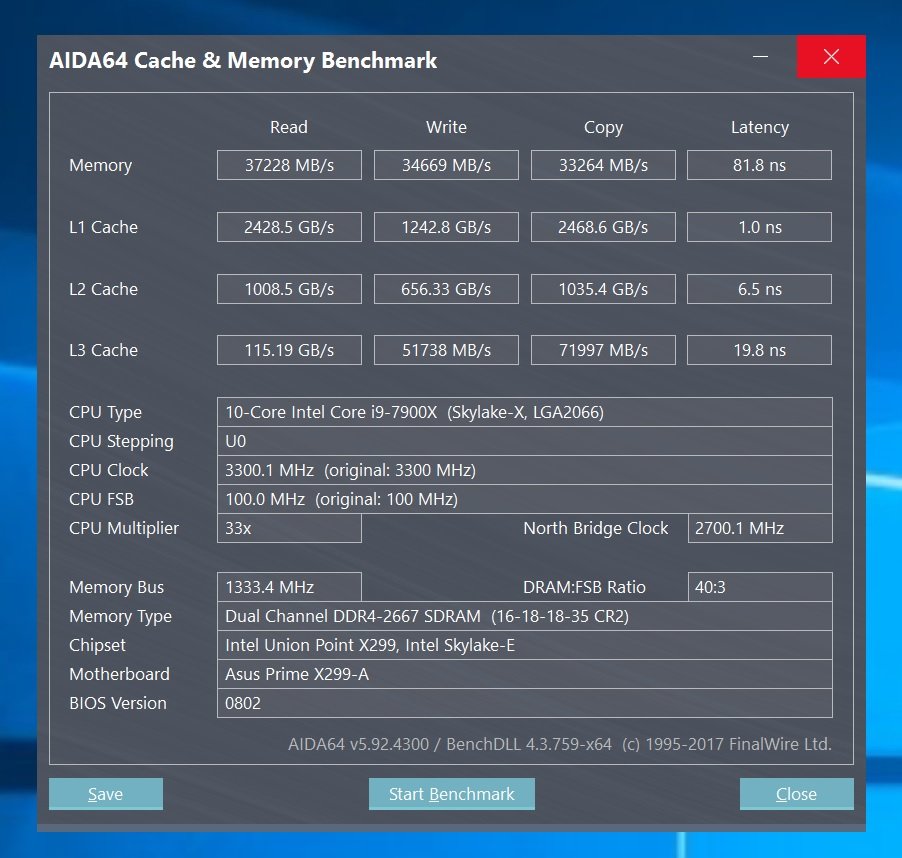902x858 pixels.
Task: Click CPU Stepping field U0
Action: coord(525,441)
